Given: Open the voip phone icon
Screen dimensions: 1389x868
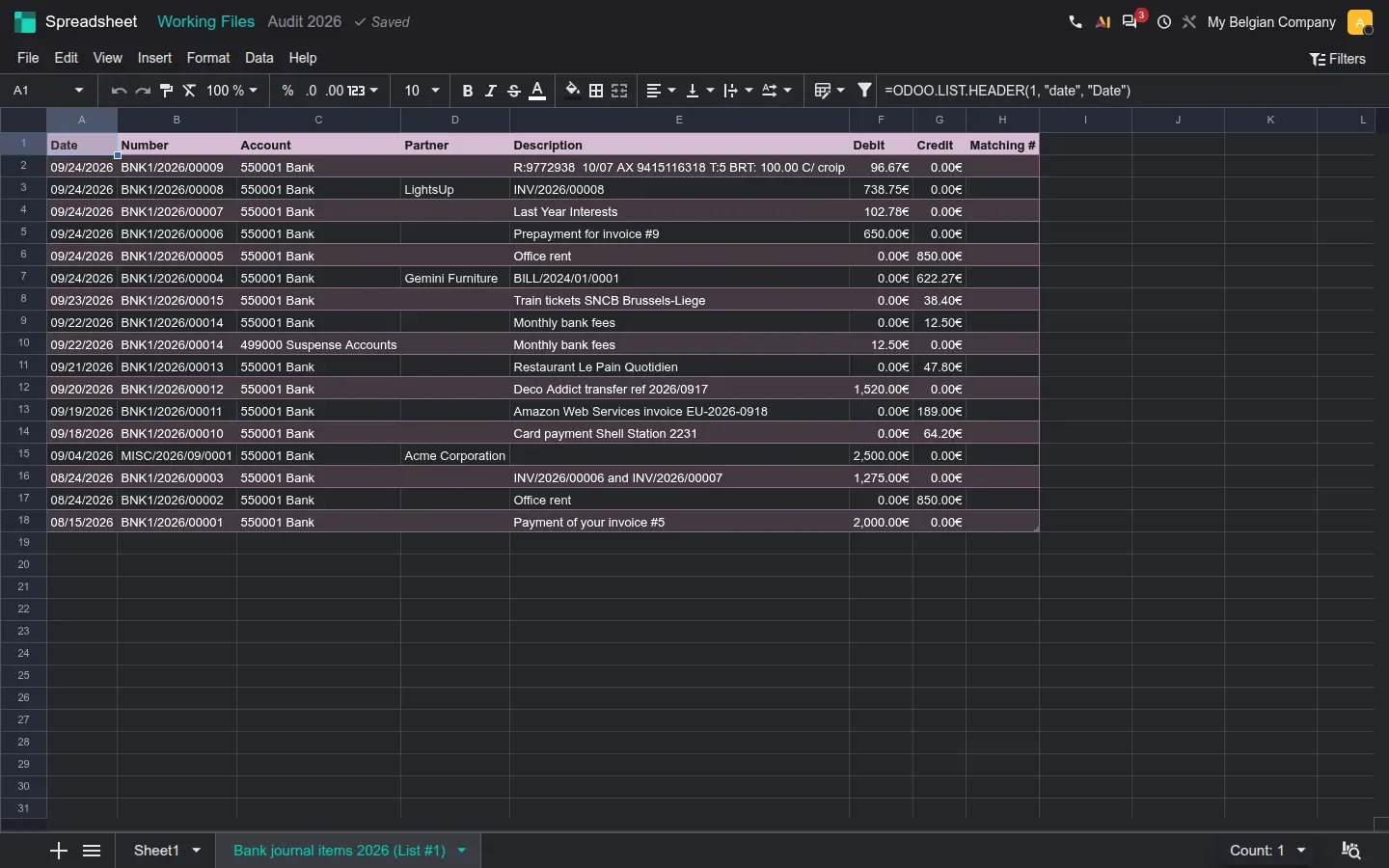Looking at the screenshot, I should (1075, 21).
